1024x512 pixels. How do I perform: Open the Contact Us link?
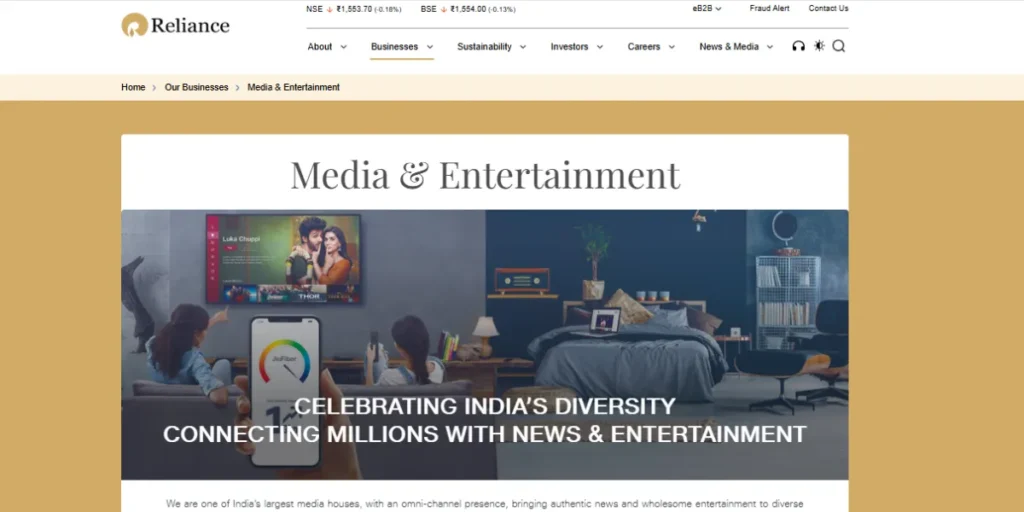[828, 8]
